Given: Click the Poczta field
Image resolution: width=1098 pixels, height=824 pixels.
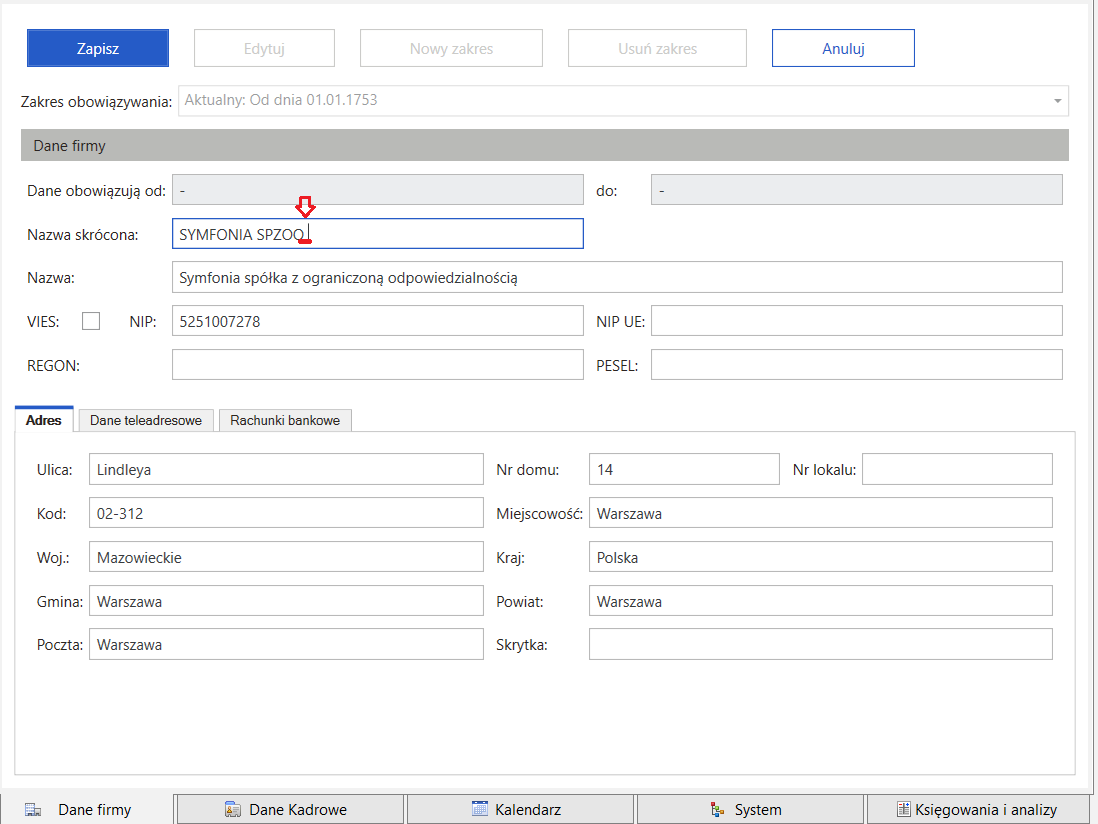Looking at the screenshot, I should [x=286, y=644].
